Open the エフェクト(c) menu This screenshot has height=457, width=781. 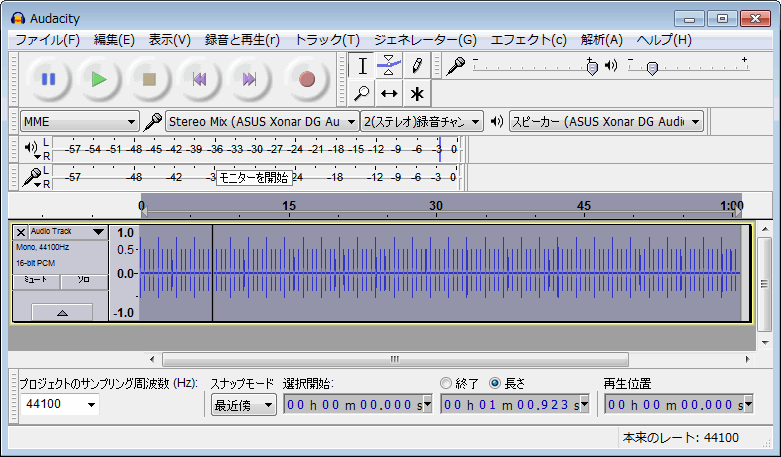click(x=528, y=40)
